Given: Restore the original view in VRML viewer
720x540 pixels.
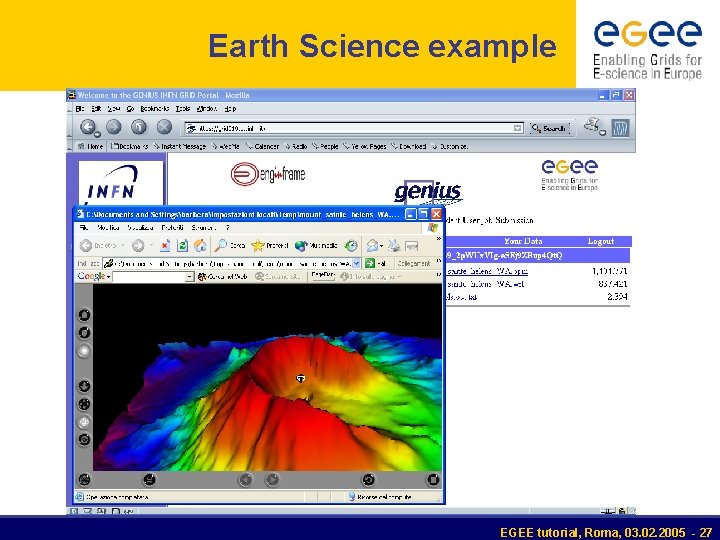Looking at the screenshot, I should 368,480.
